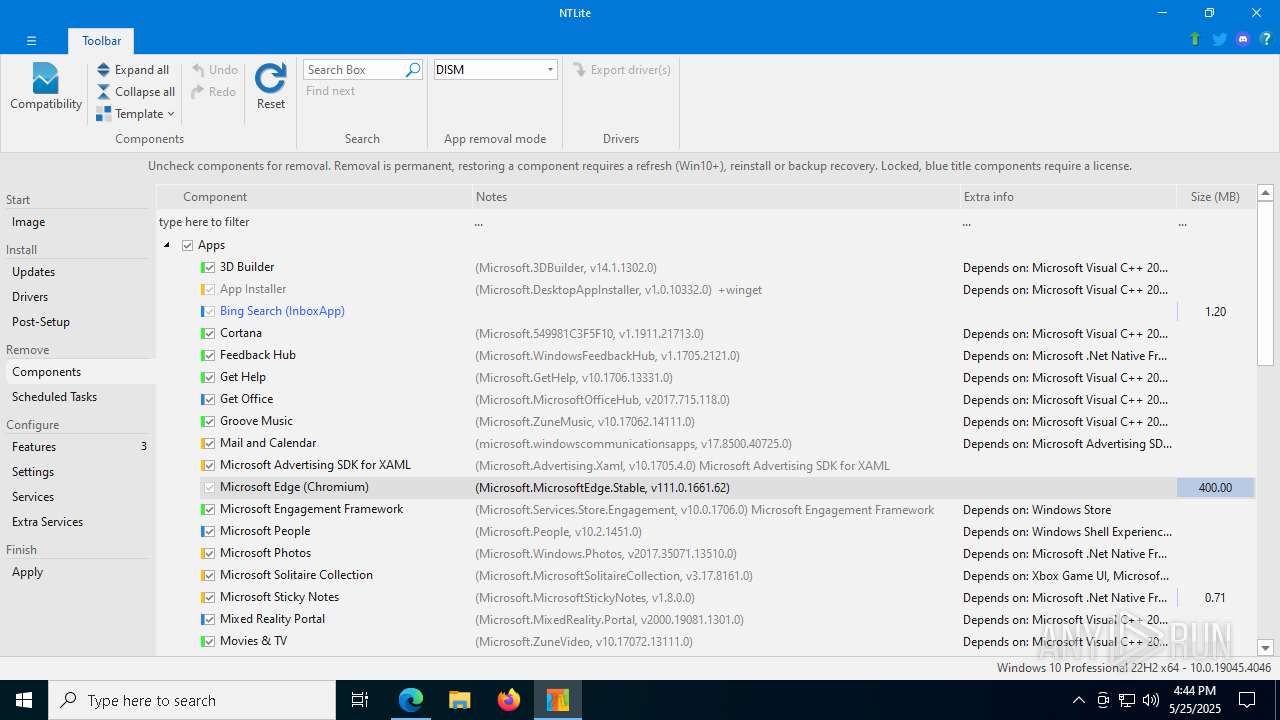Open the Discord link icon
1280x720 pixels.
coord(1243,40)
